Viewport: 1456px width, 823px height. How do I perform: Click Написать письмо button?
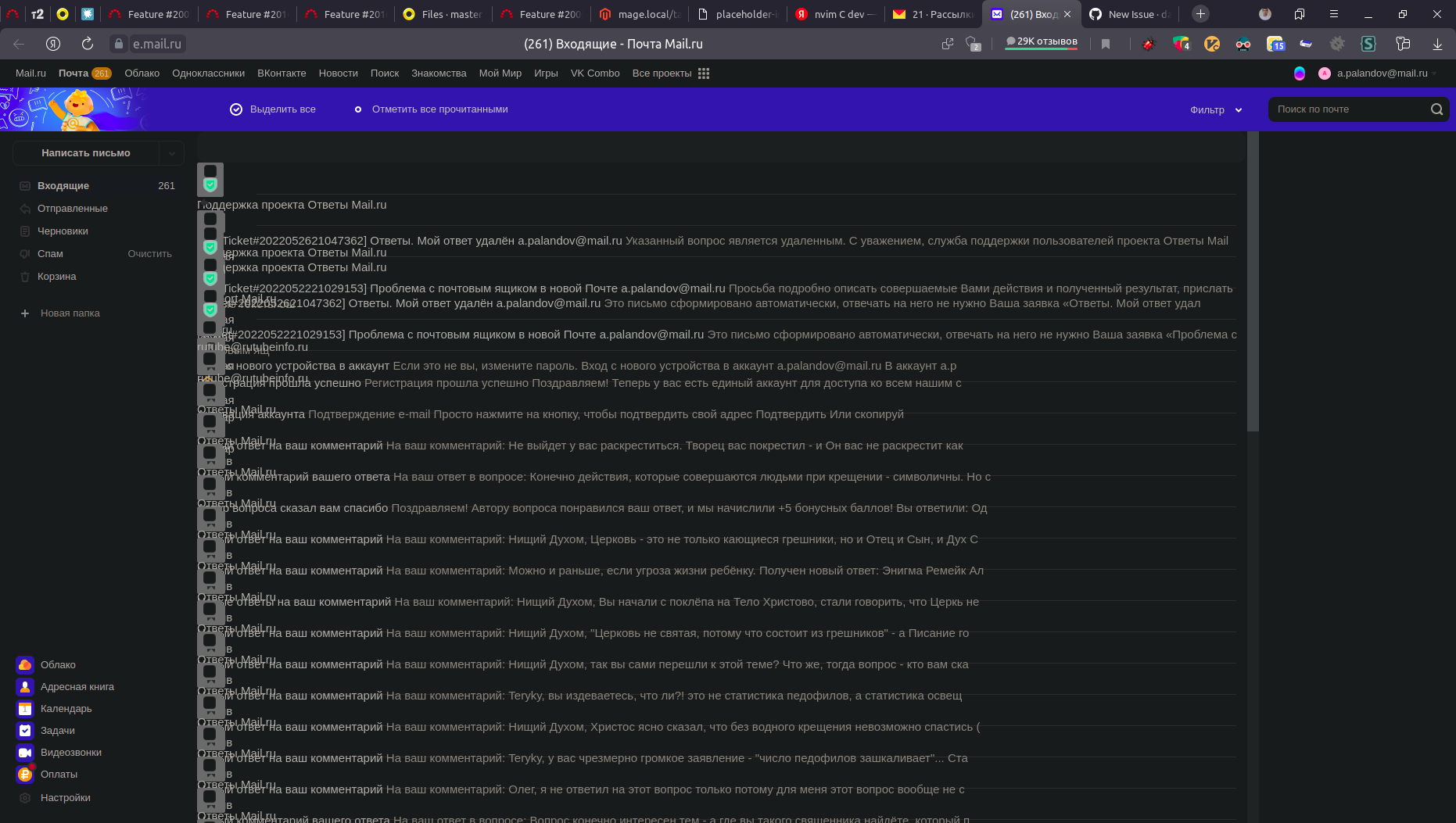(x=86, y=153)
